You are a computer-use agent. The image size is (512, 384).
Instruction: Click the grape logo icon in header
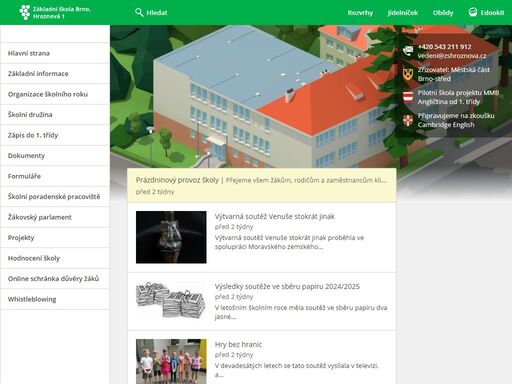[25, 12]
